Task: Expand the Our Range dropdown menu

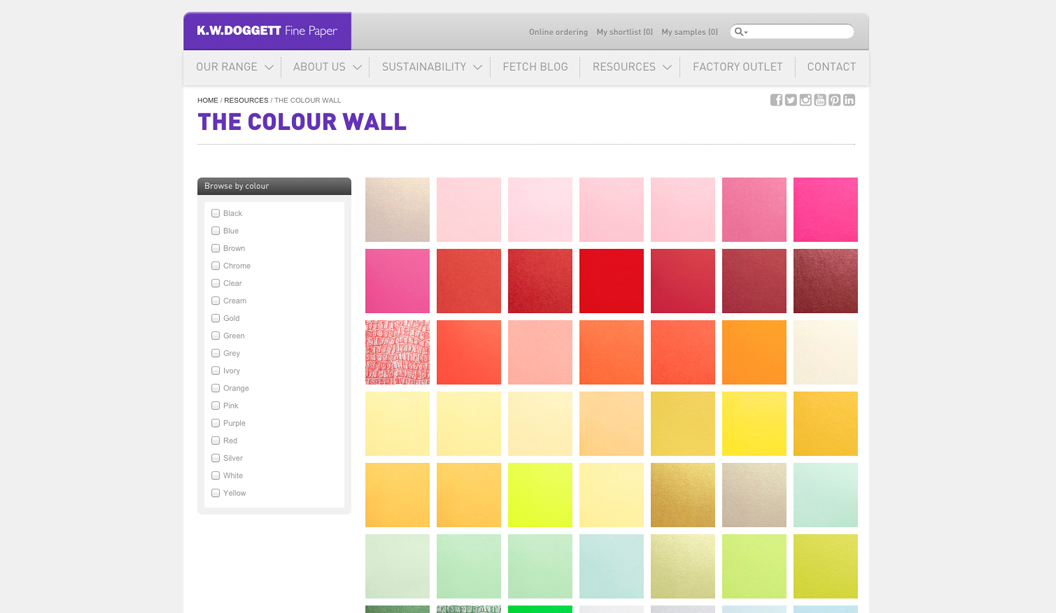Action: click(234, 67)
